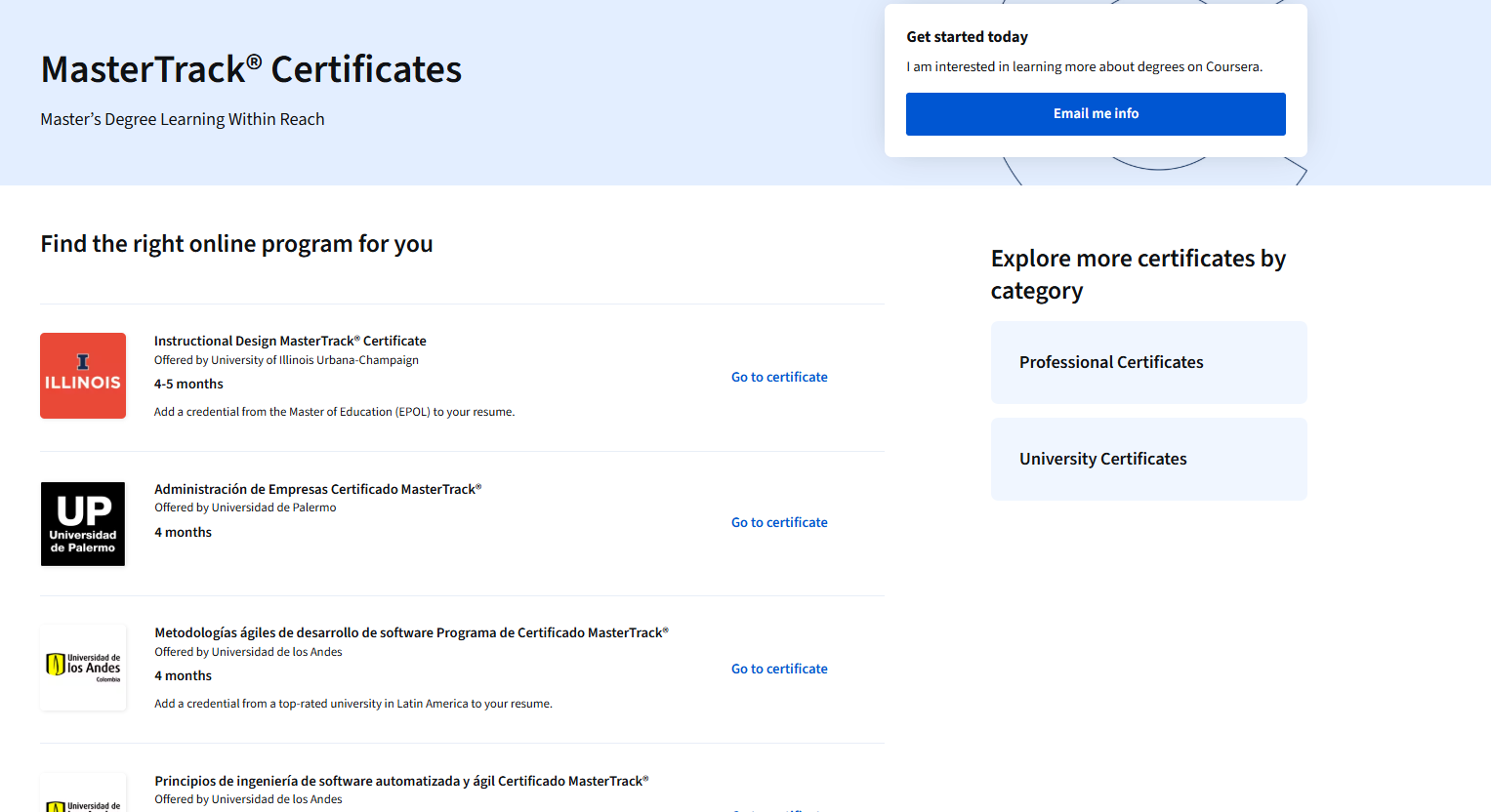This screenshot has height=812, width=1491.
Task: Go to the Administración de Empresas certificate
Action: point(778,522)
